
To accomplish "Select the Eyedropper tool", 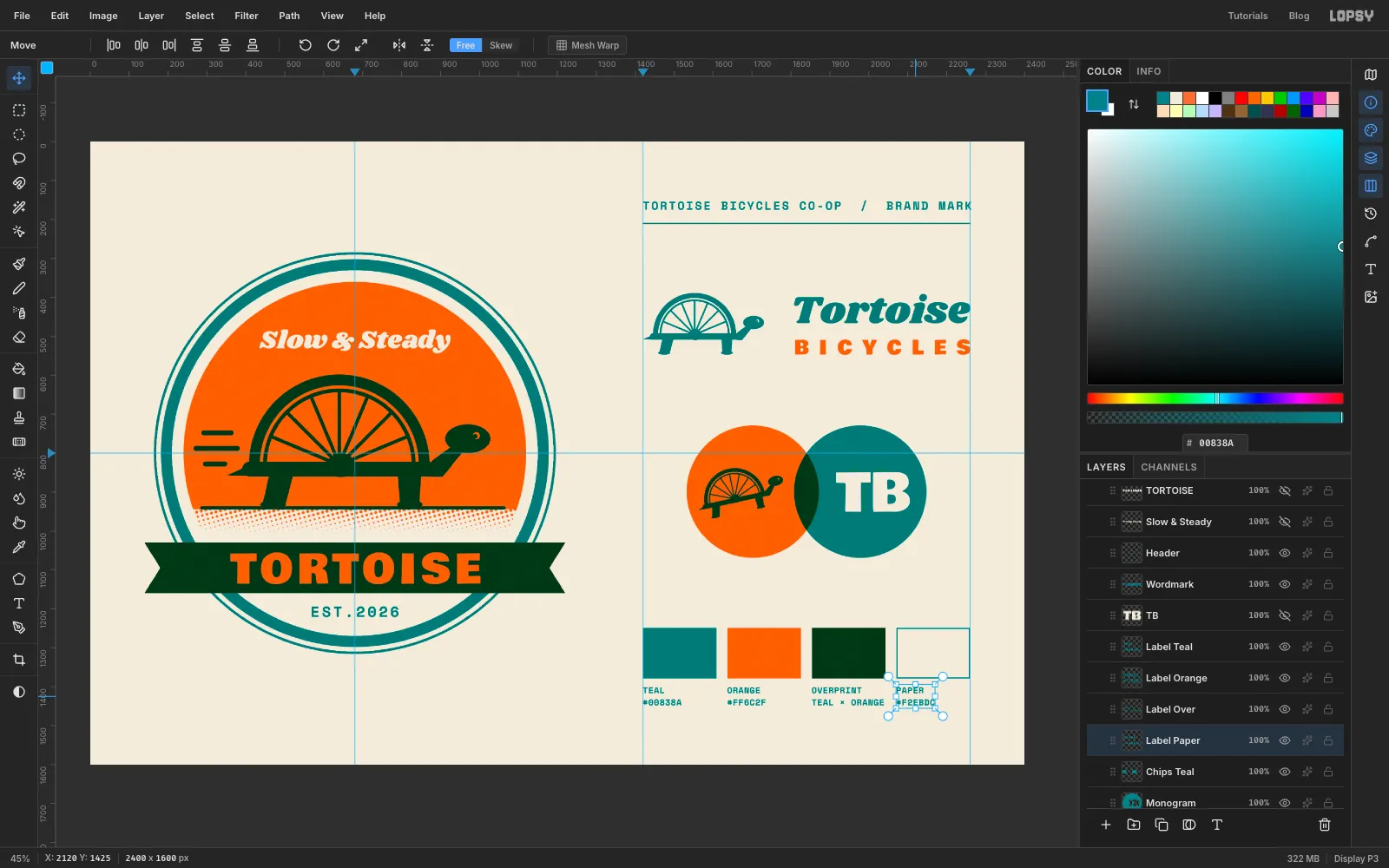I will pos(19,547).
